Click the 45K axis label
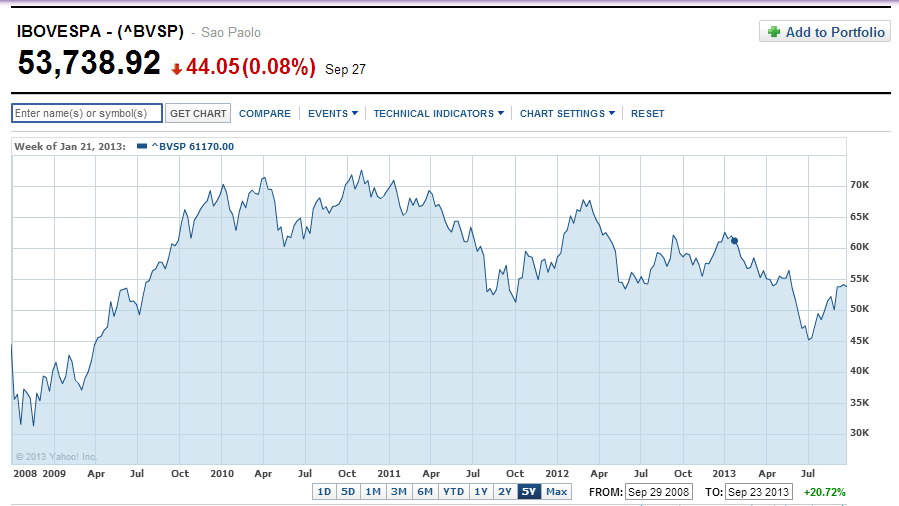 859,340
